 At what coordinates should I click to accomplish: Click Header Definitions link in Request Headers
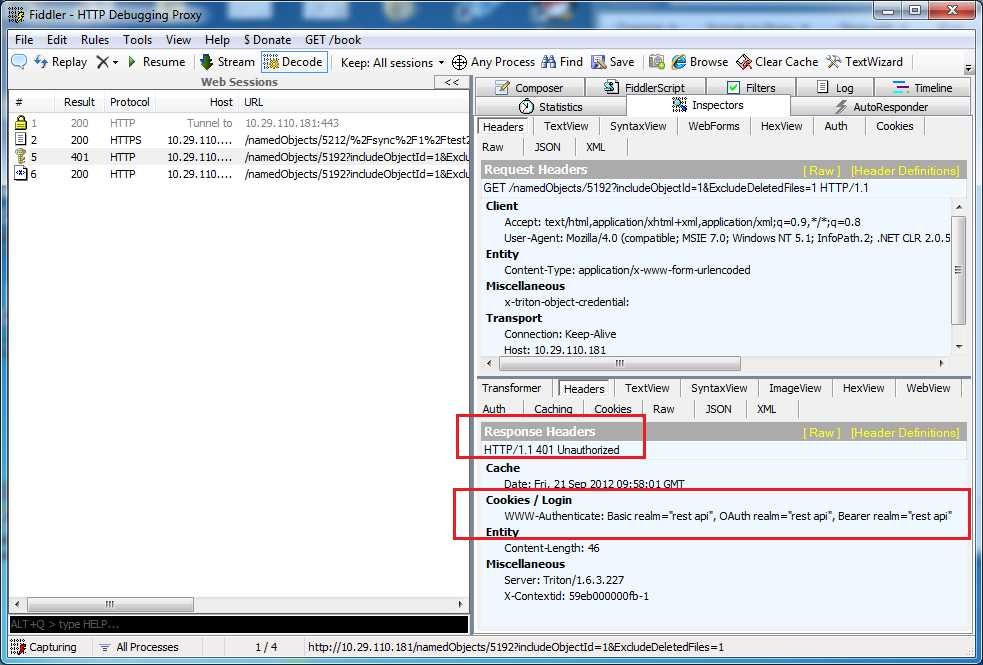[905, 170]
